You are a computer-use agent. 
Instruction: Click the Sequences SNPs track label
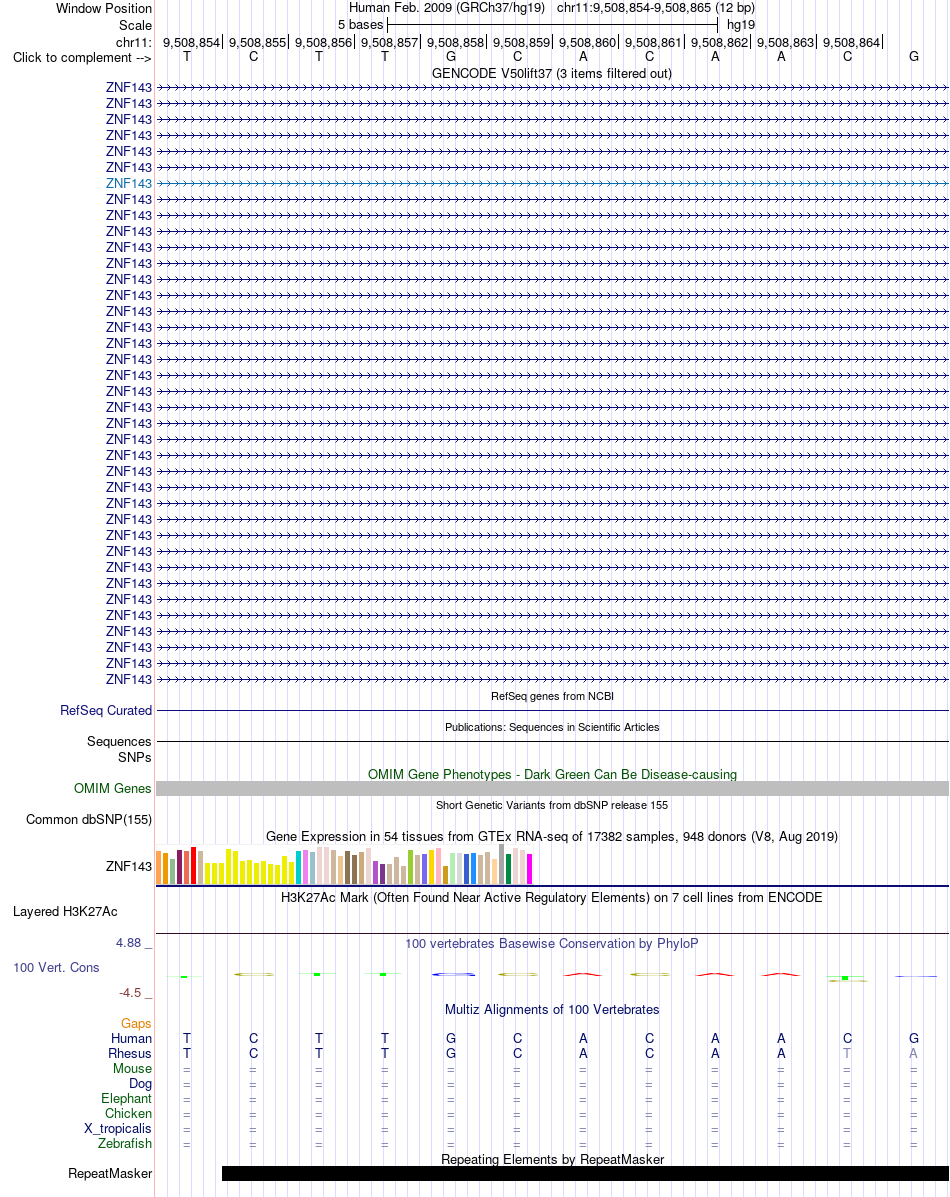click(119, 749)
